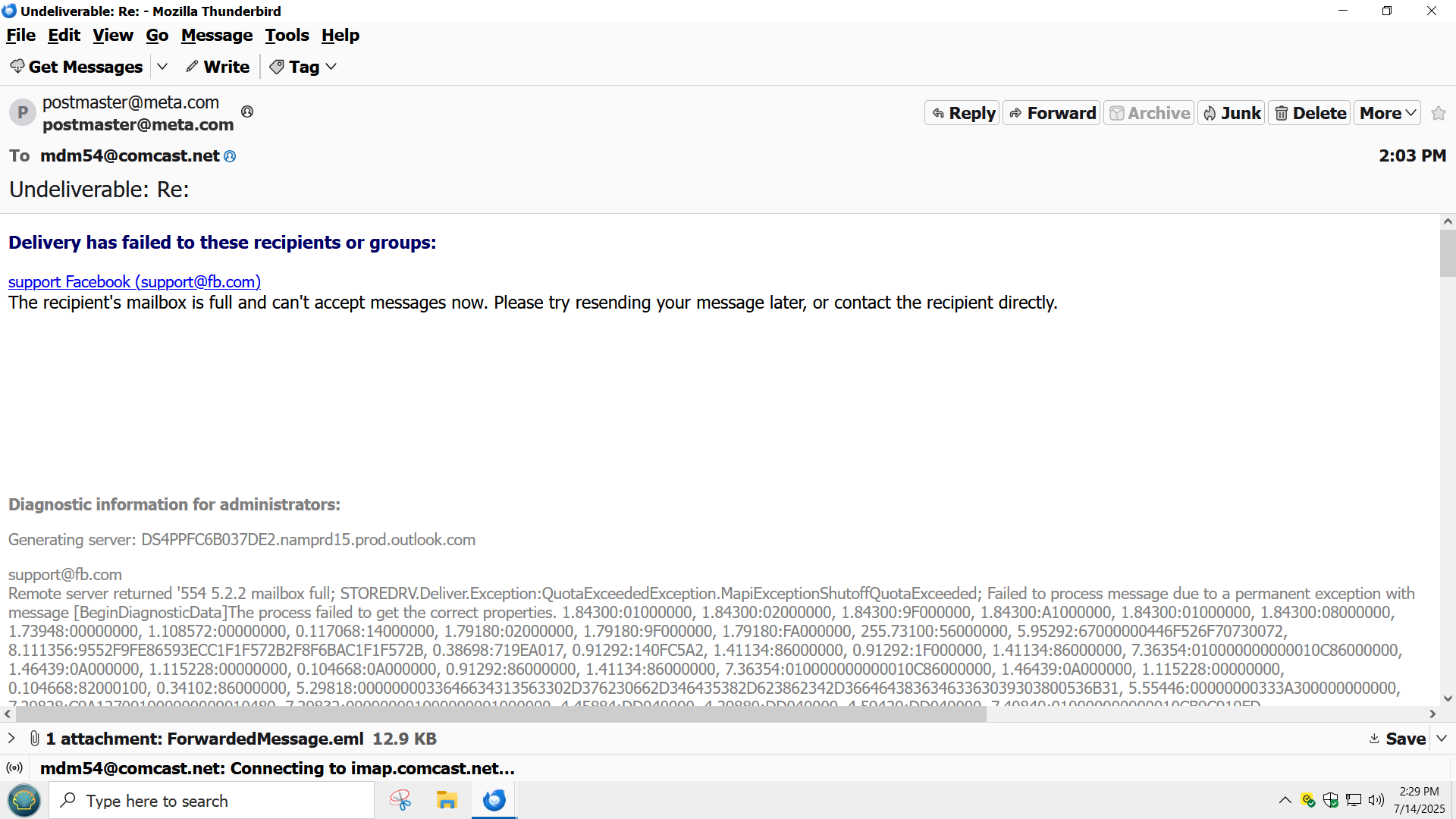Click the Generating server line
The height and width of the screenshot is (819, 1456).
pos(242,540)
